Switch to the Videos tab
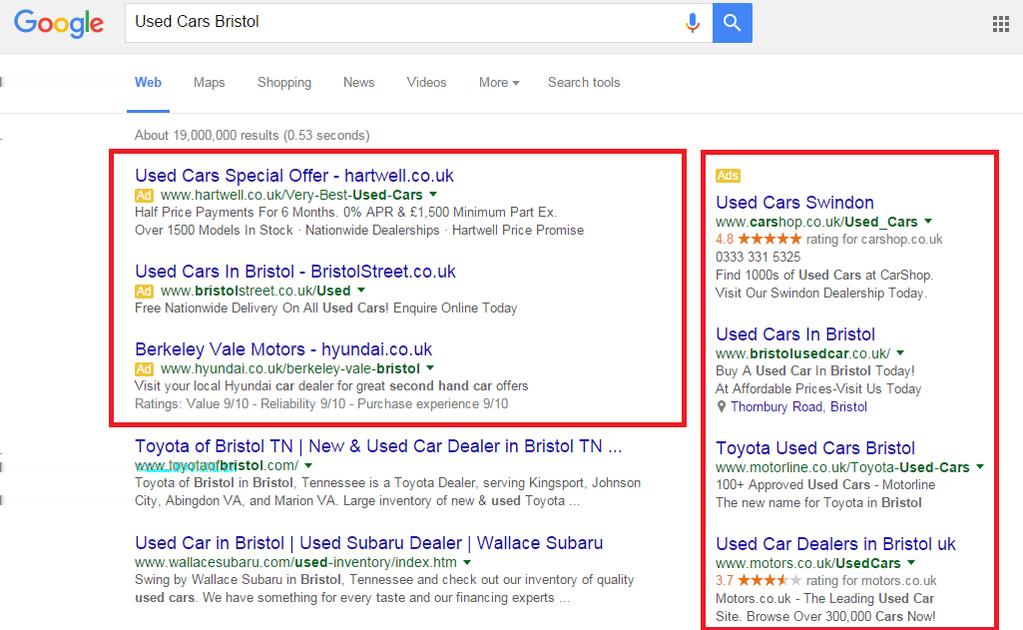 point(426,83)
